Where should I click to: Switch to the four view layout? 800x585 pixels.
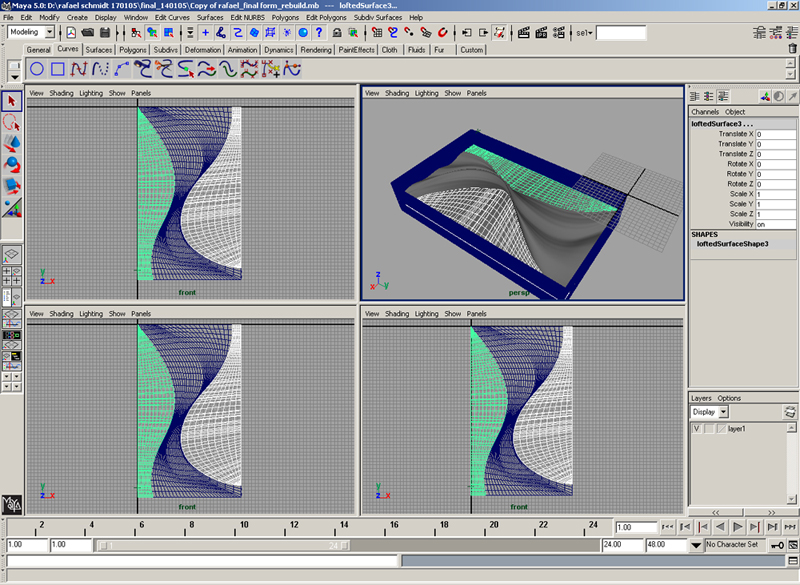click(x=12, y=275)
